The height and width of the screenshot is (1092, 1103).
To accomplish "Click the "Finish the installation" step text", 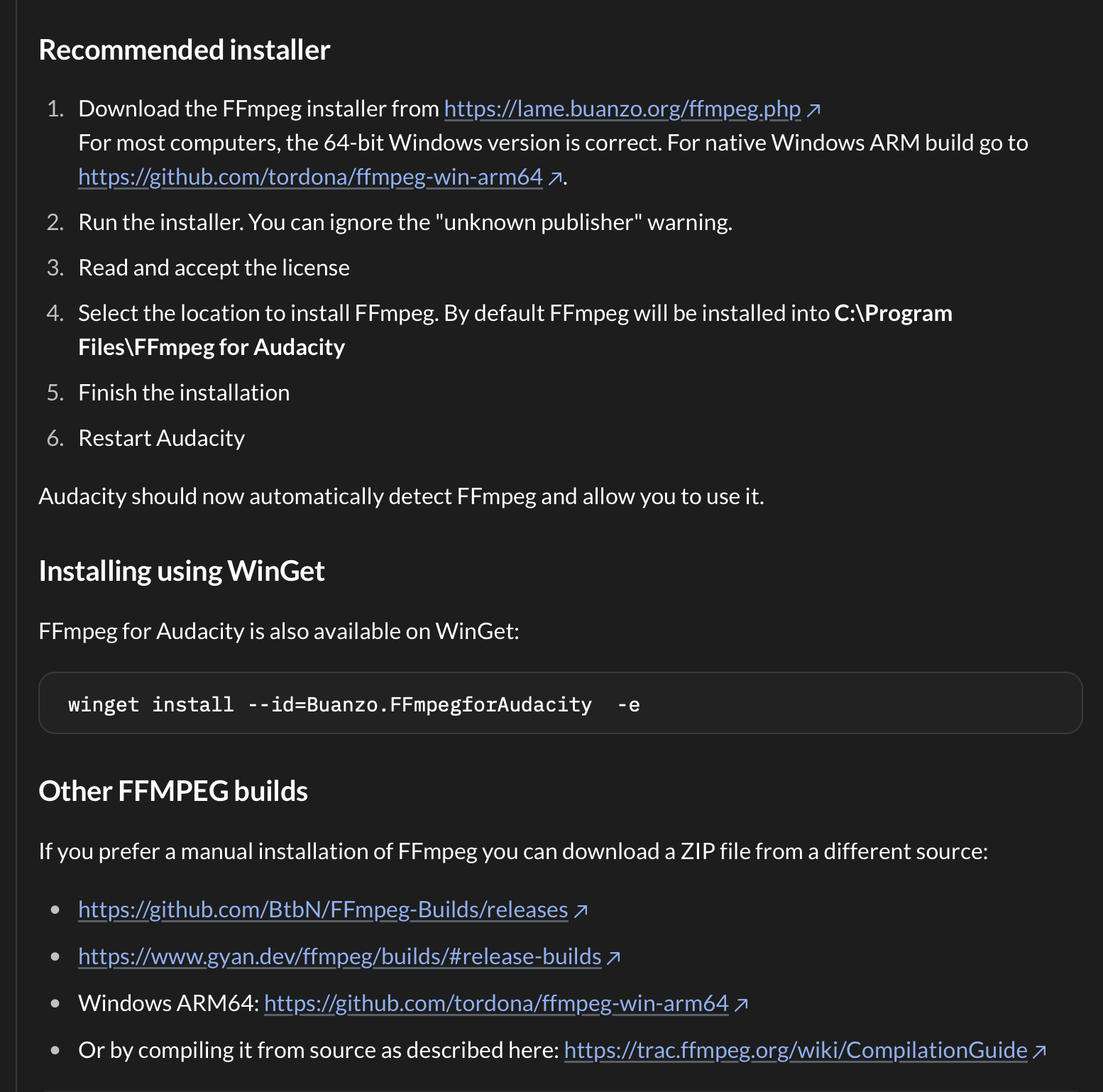I will click(x=184, y=393).
